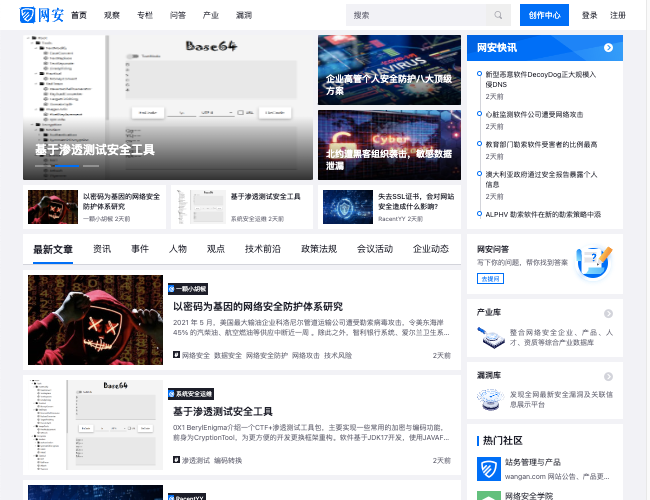The width and height of the screenshot is (650, 500).
Task: Select the third carousel indicator bar
Action: [x=91, y=166]
